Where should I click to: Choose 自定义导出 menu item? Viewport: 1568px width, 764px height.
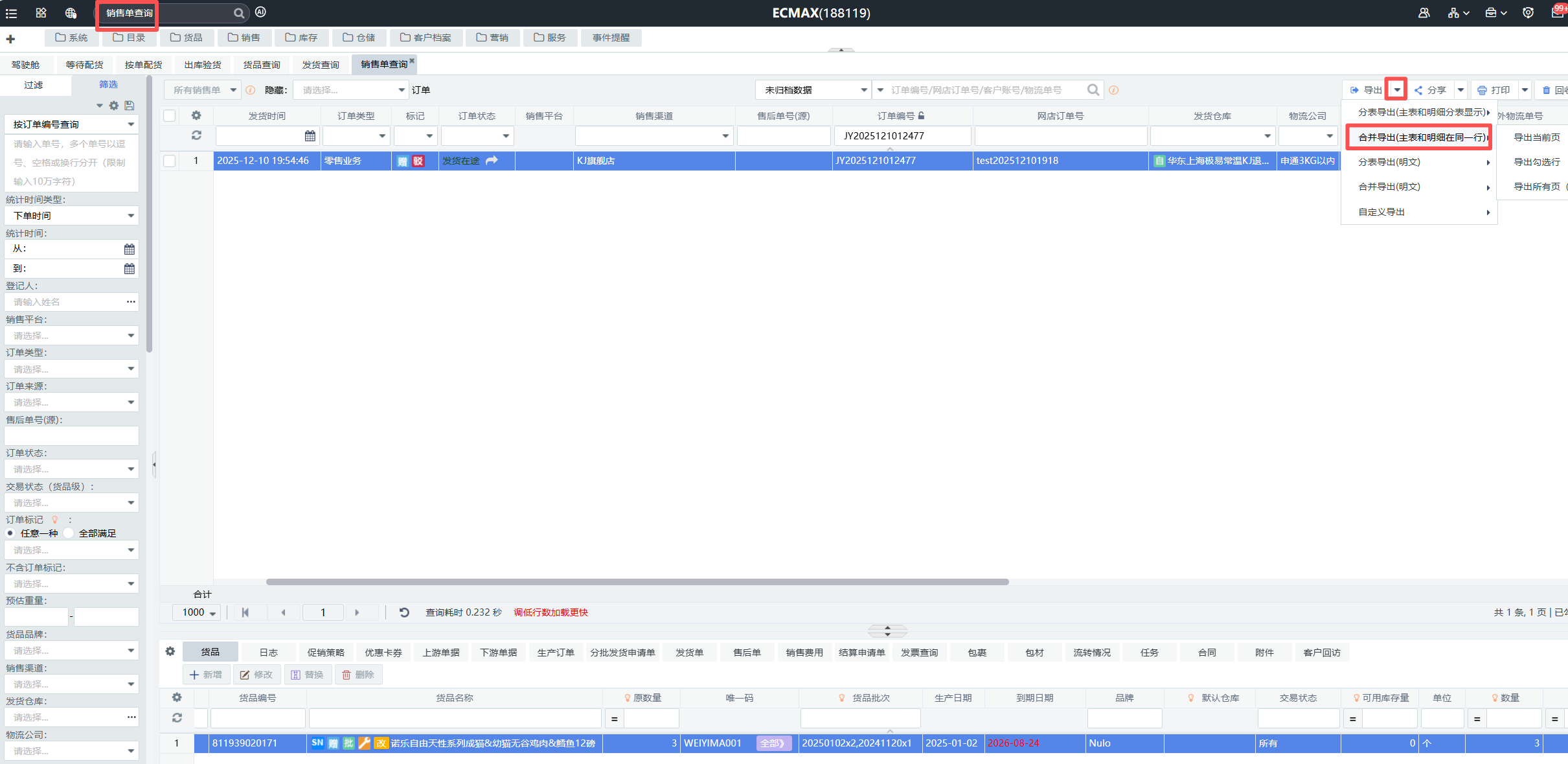point(1419,212)
